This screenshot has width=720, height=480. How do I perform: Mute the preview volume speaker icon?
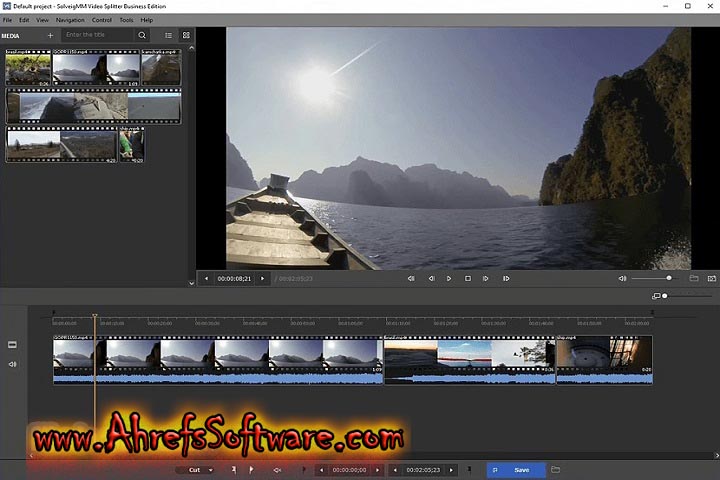622,278
